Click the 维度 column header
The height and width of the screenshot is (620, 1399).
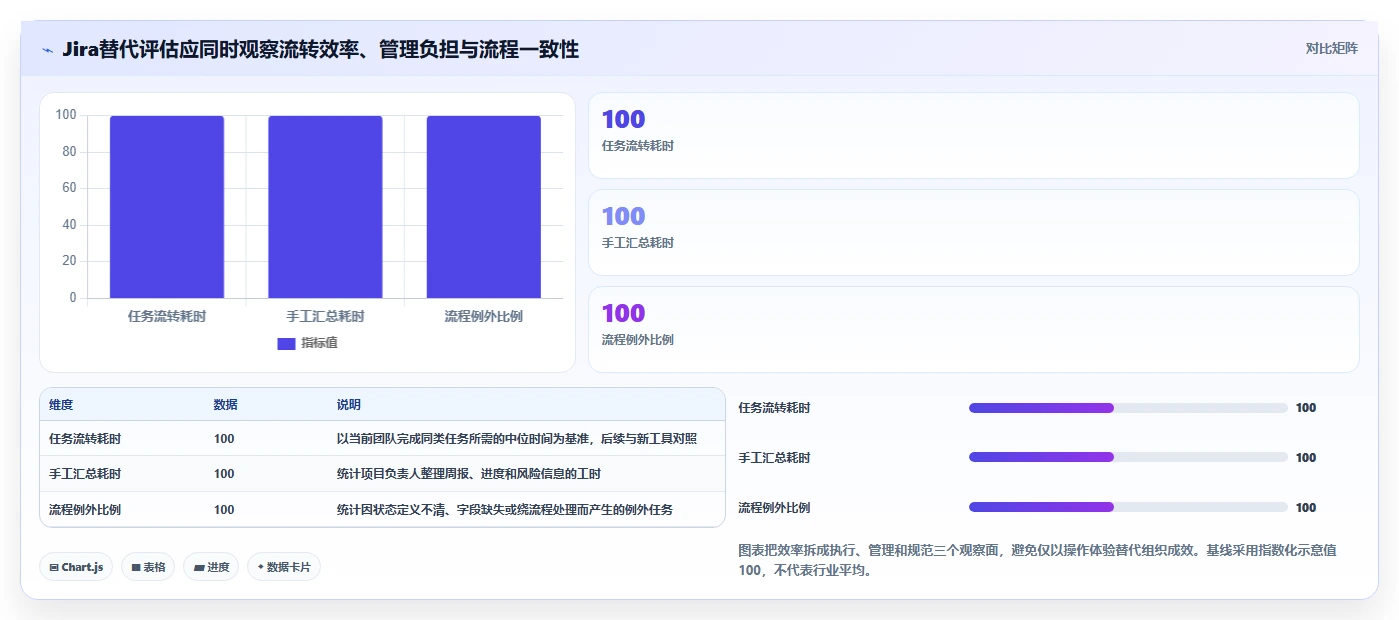click(61, 405)
